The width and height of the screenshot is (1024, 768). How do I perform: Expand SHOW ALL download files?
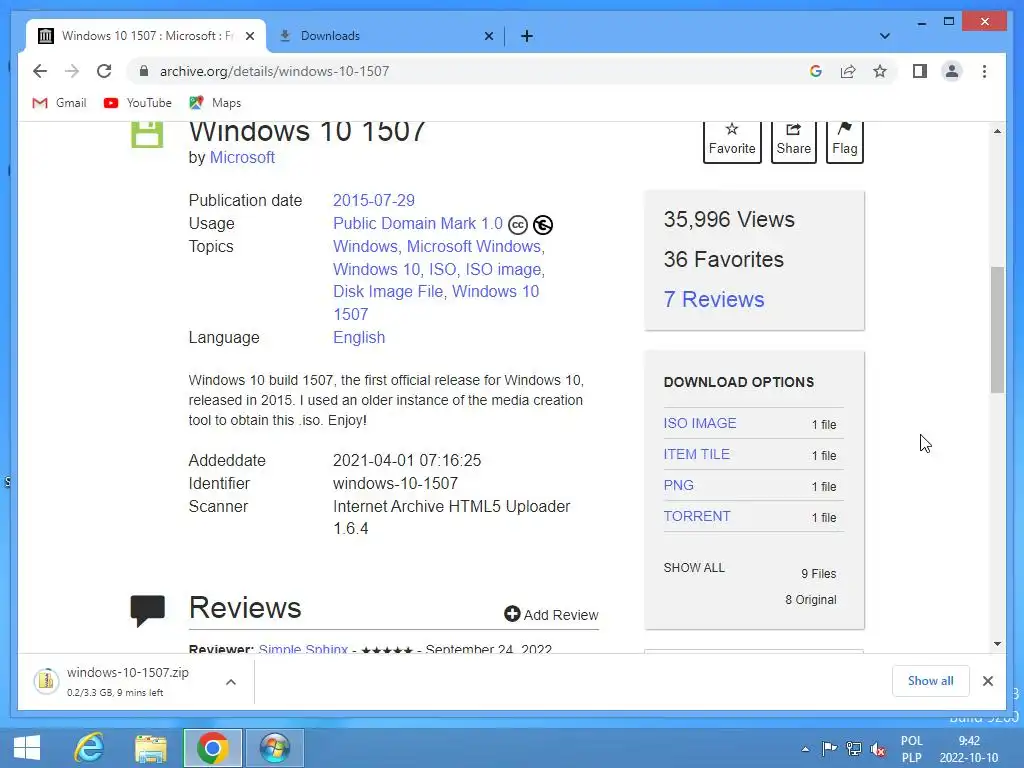click(x=694, y=568)
